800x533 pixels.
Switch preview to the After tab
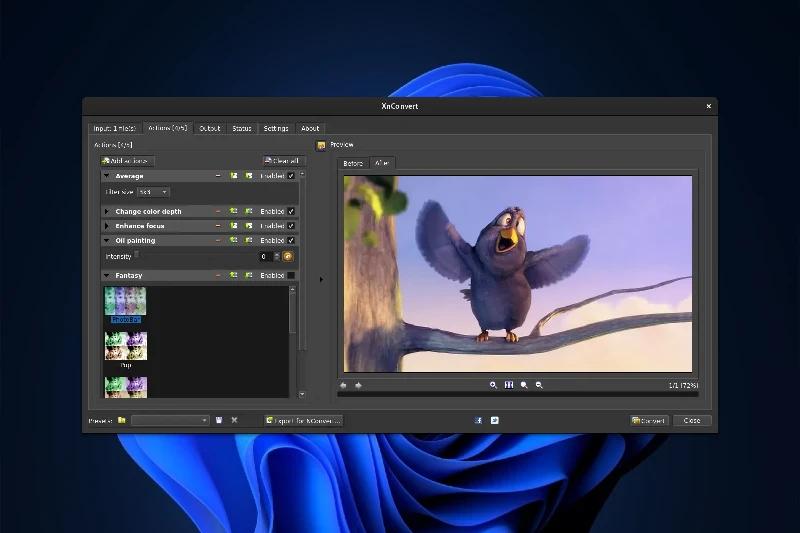[x=382, y=163]
